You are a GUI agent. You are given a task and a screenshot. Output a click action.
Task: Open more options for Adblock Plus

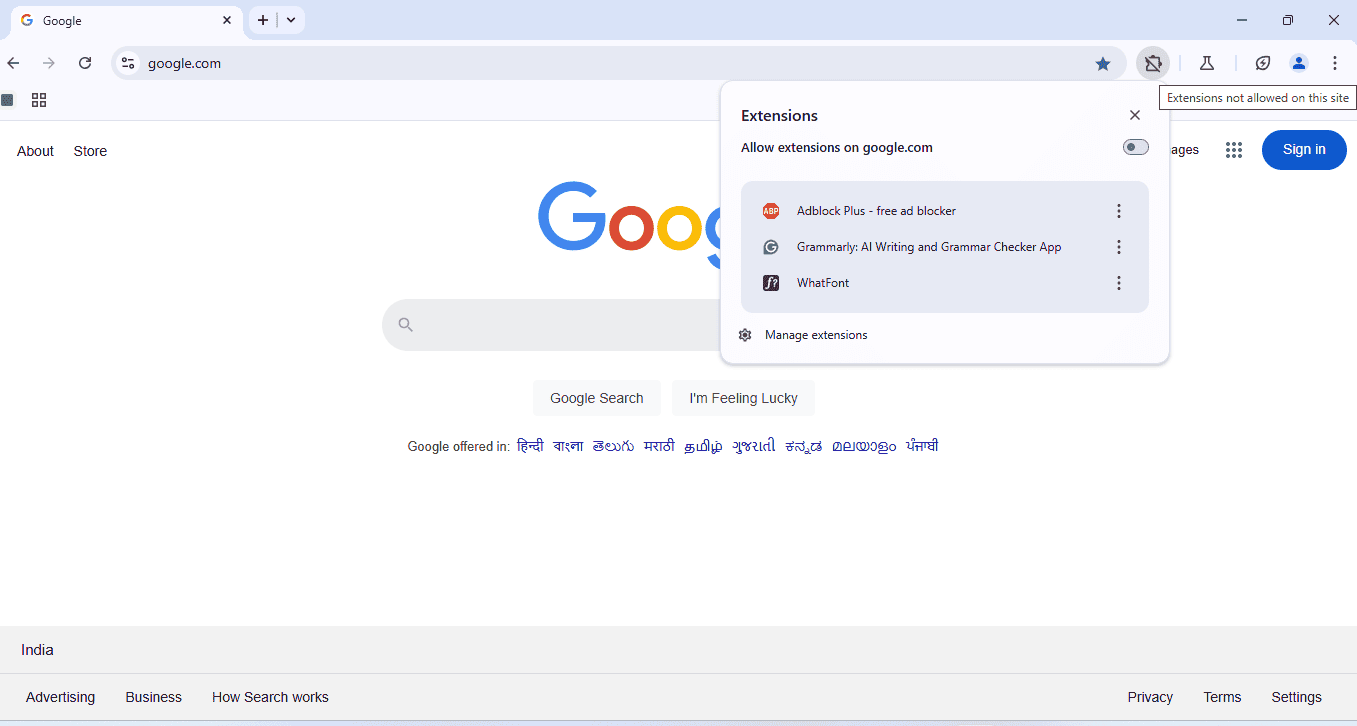pos(1119,211)
